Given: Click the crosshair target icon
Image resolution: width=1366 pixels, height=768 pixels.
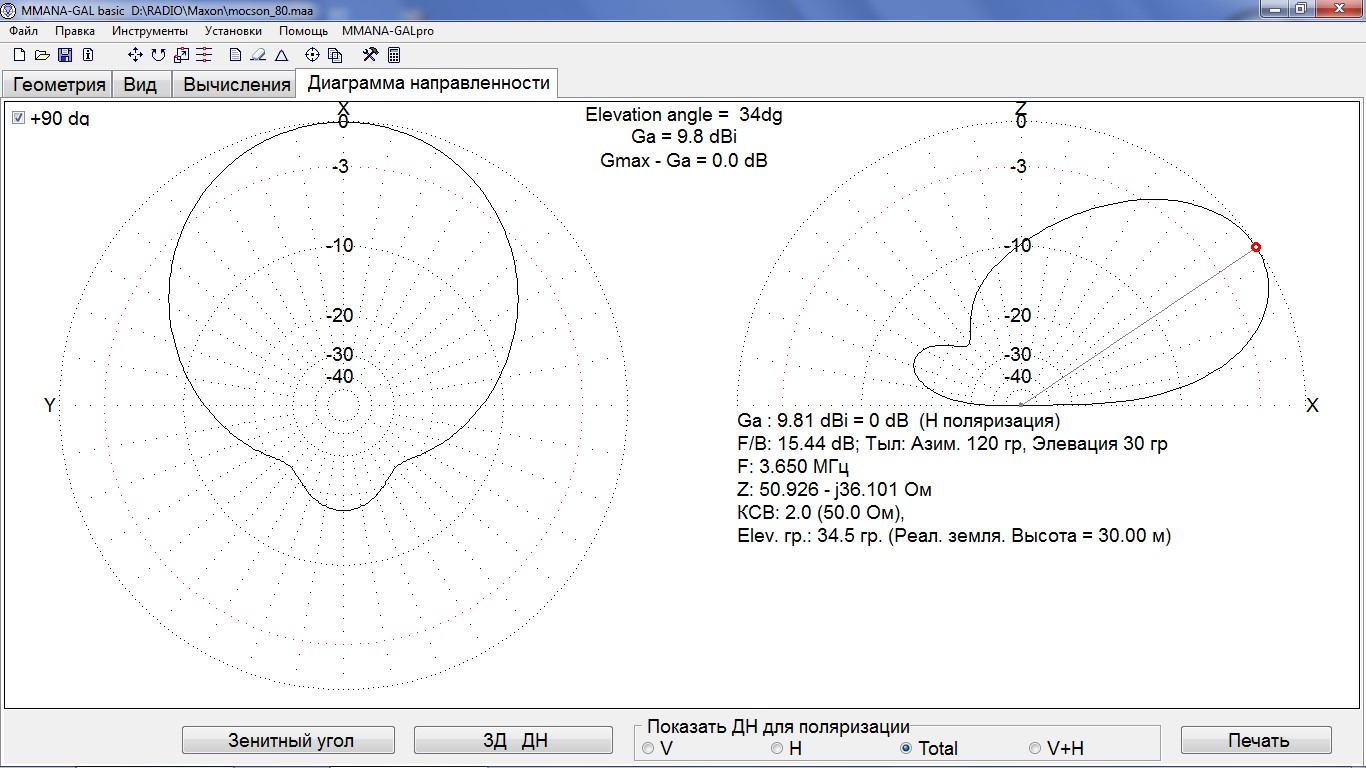Looking at the screenshot, I should 312,55.
